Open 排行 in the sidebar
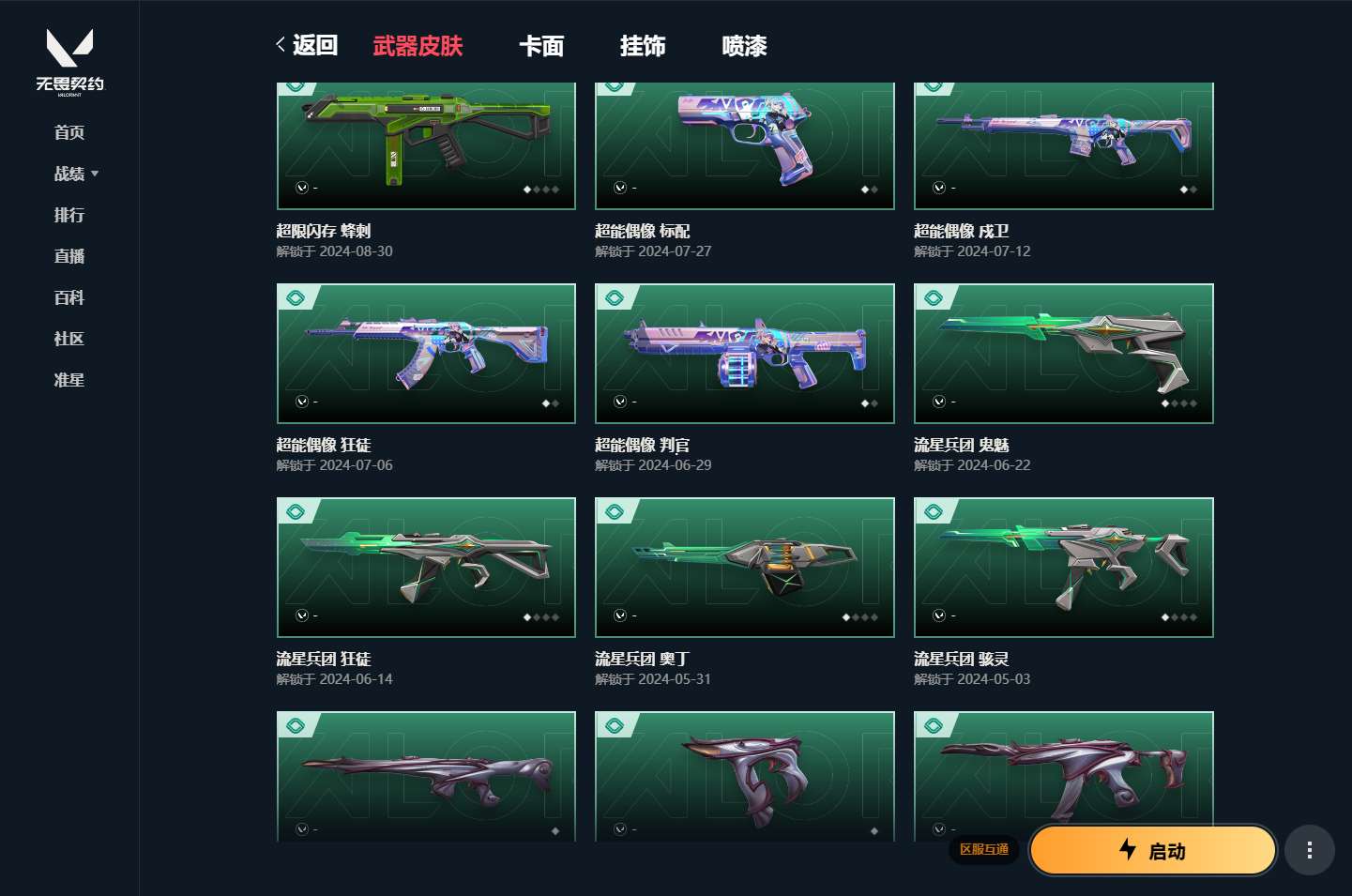 [x=69, y=215]
